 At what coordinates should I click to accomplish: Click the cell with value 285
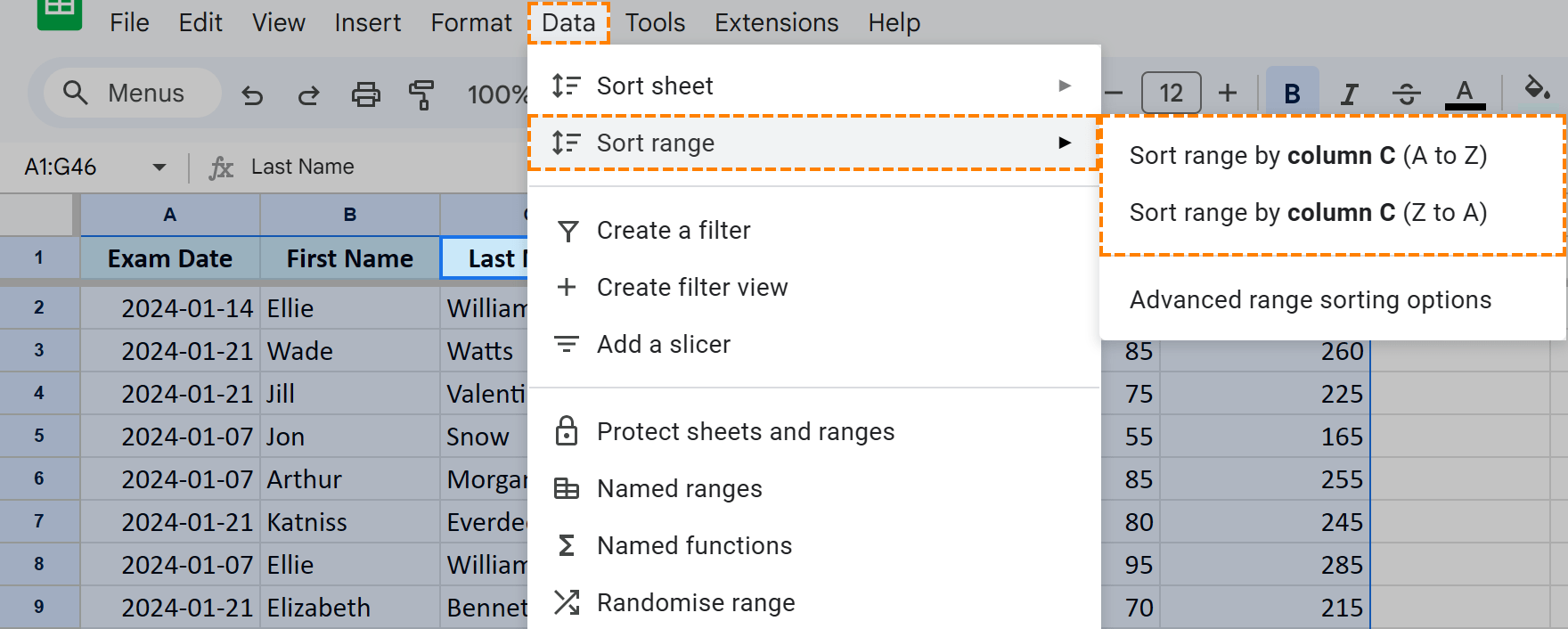point(1265,565)
